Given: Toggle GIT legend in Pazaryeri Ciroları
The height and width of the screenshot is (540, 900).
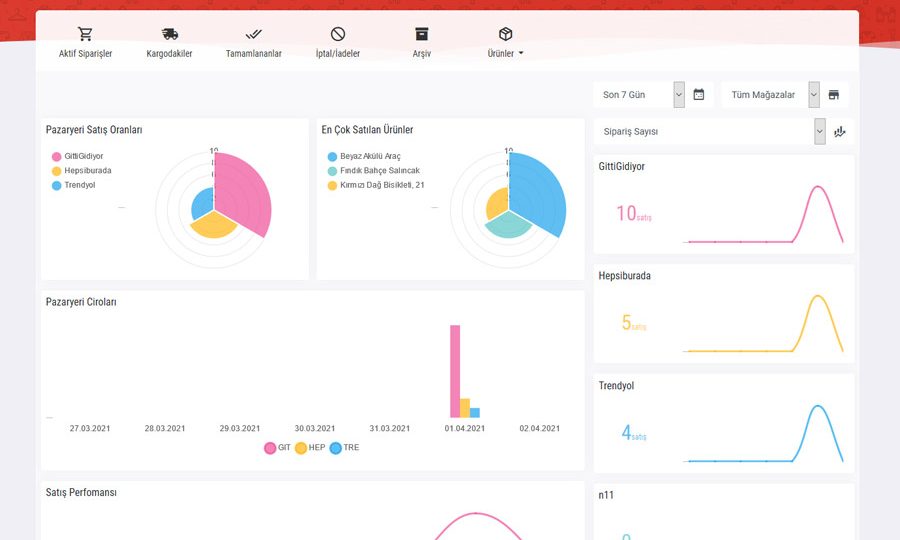Looking at the screenshot, I should (277, 448).
